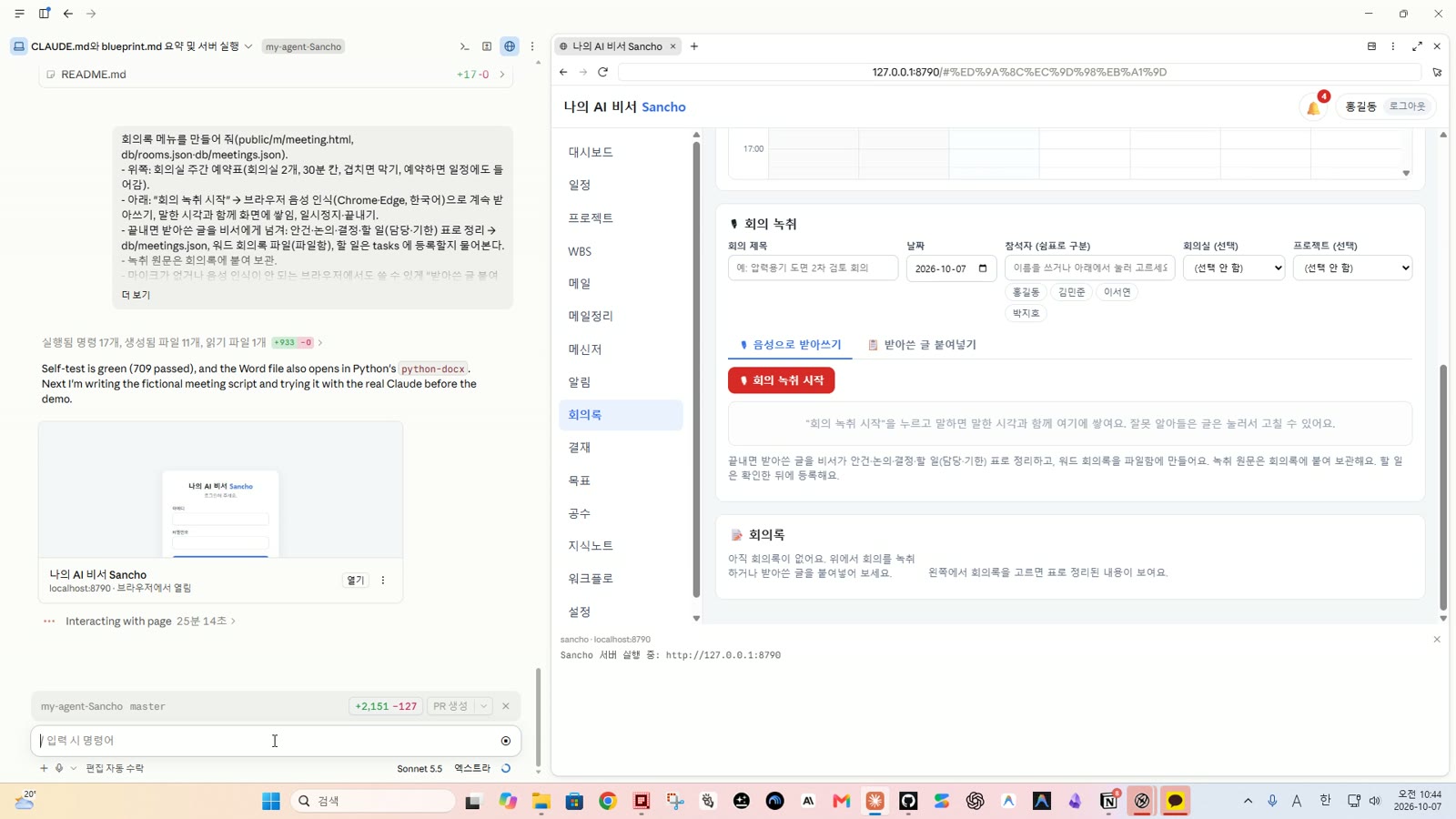Viewport: 1456px width, 819px height.
Task: Reload the Sancho preview page
Action: [602, 72]
